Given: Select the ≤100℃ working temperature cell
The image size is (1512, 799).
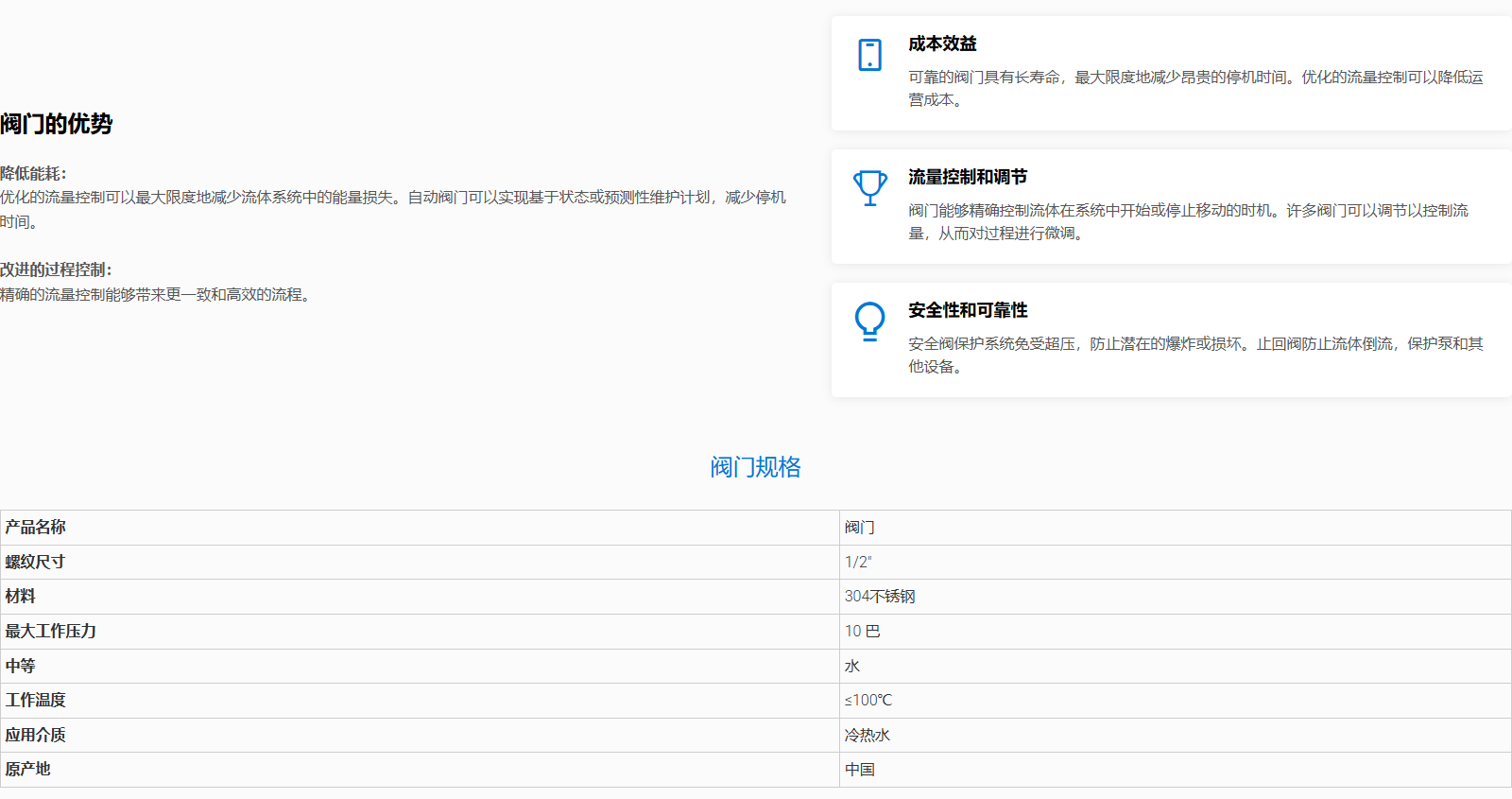Looking at the screenshot, I should click(868, 701).
